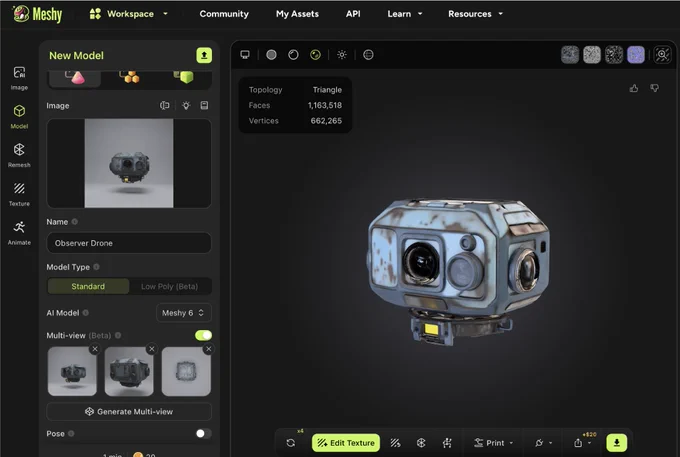
Task: Switch to outlined sphere shading mode
Action: [x=294, y=55]
